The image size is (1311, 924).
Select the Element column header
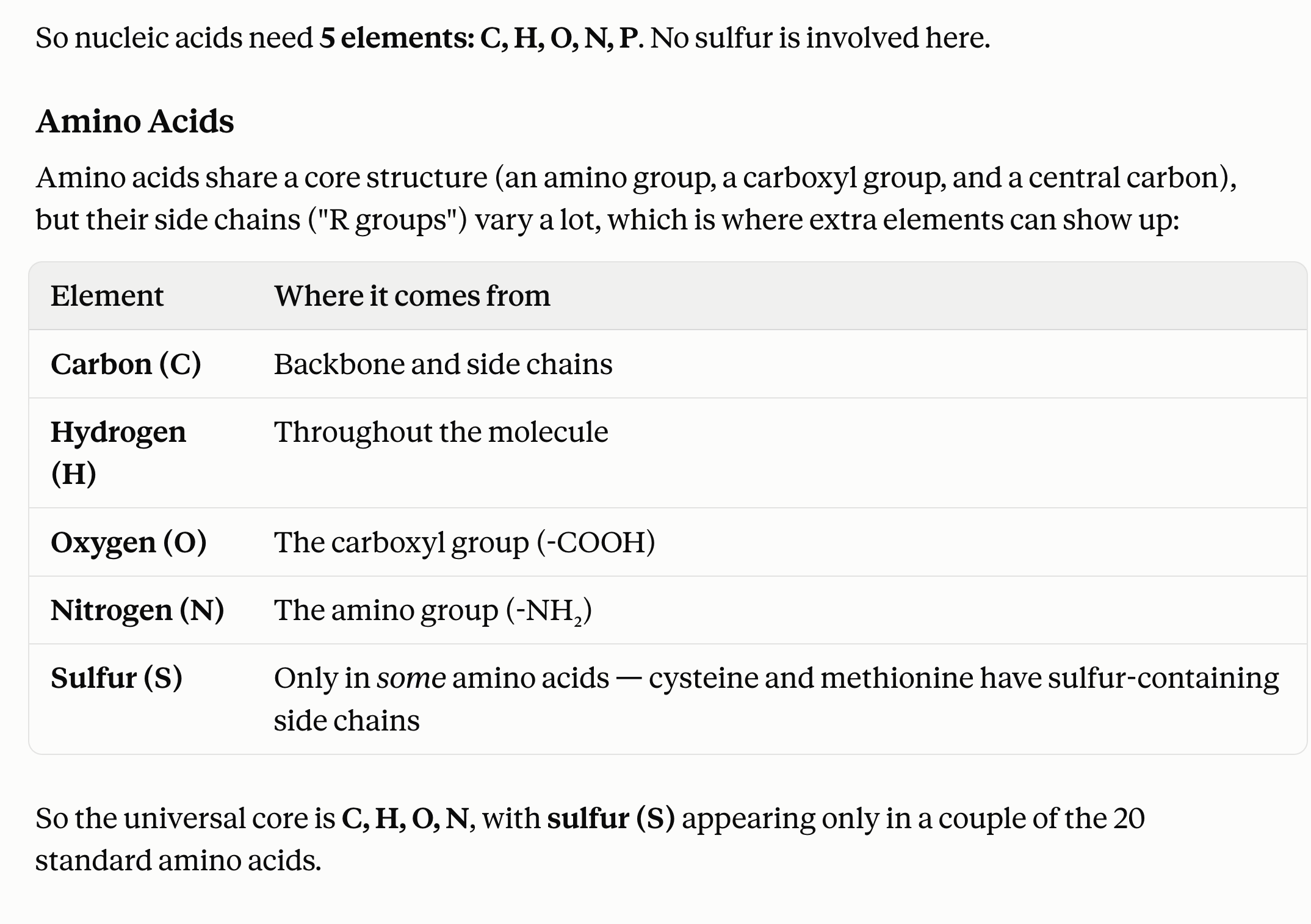coord(107,296)
